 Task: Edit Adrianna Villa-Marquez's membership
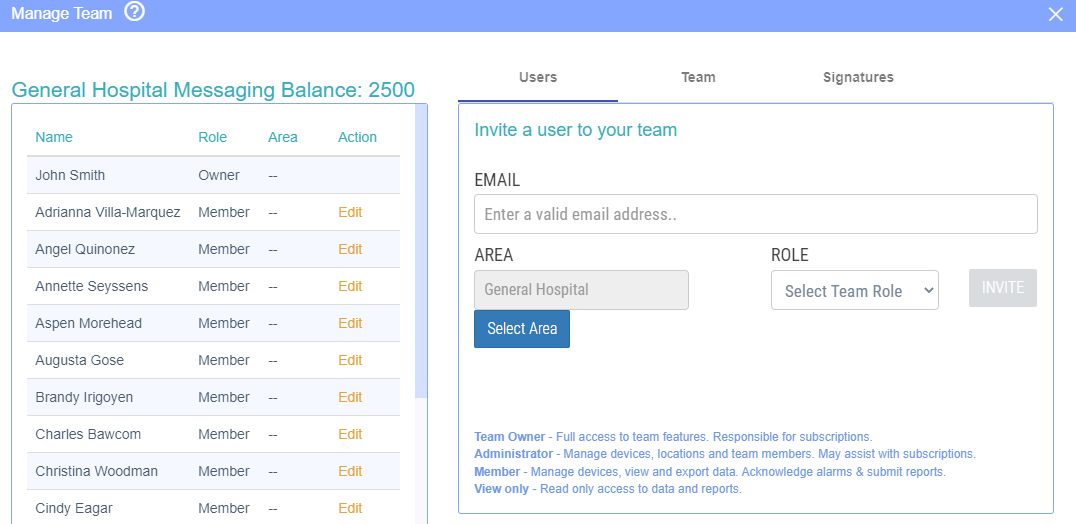click(350, 212)
